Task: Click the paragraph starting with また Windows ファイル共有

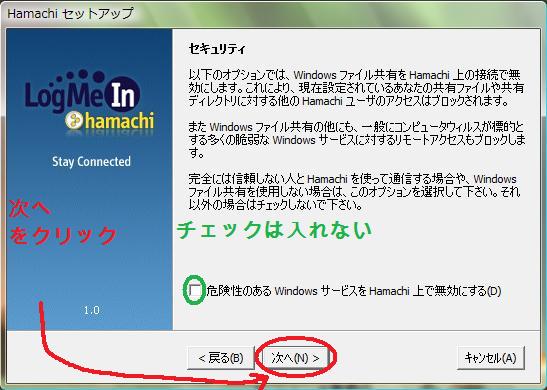Action: coord(357,140)
